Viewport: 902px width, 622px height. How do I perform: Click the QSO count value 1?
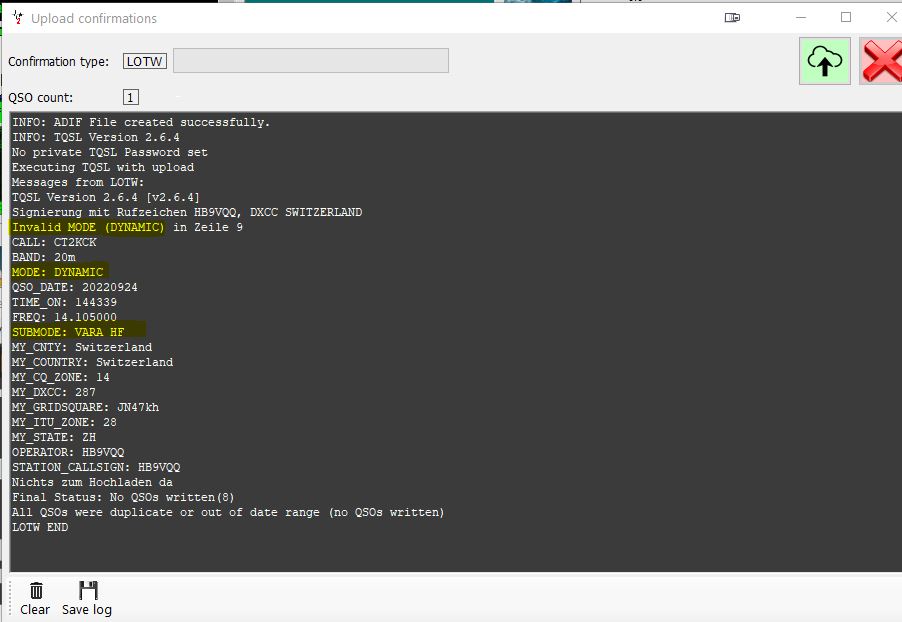click(131, 97)
